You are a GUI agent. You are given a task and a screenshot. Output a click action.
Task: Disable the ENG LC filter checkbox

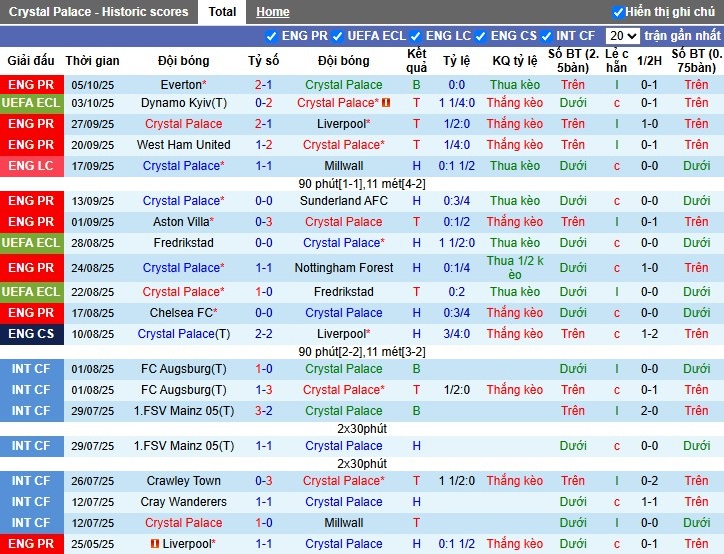(x=417, y=36)
